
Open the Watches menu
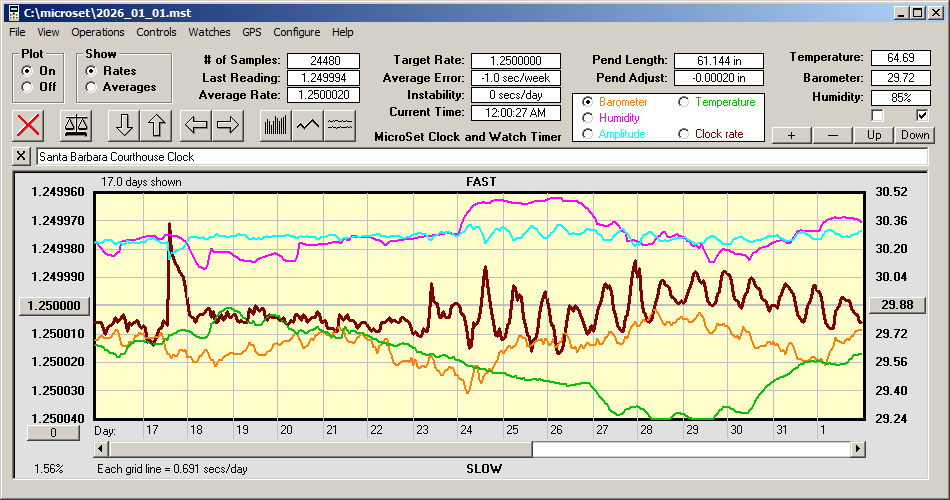pos(209,32)
